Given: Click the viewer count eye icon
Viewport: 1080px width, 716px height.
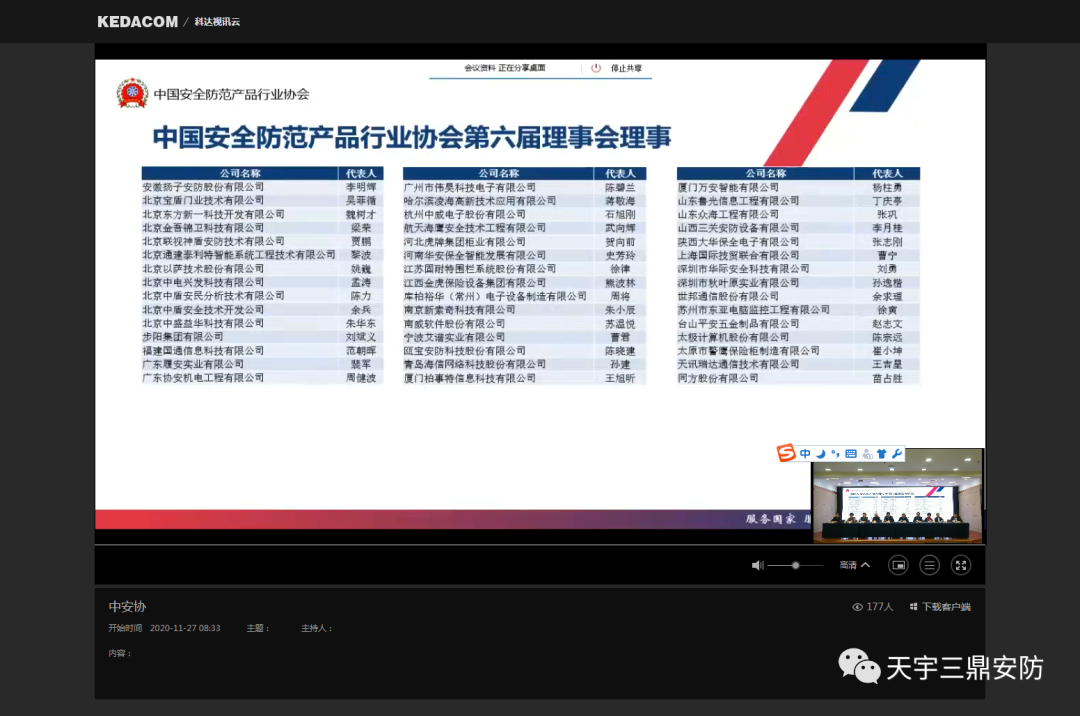Looking at the screenshot, I should tap(857, 606).
